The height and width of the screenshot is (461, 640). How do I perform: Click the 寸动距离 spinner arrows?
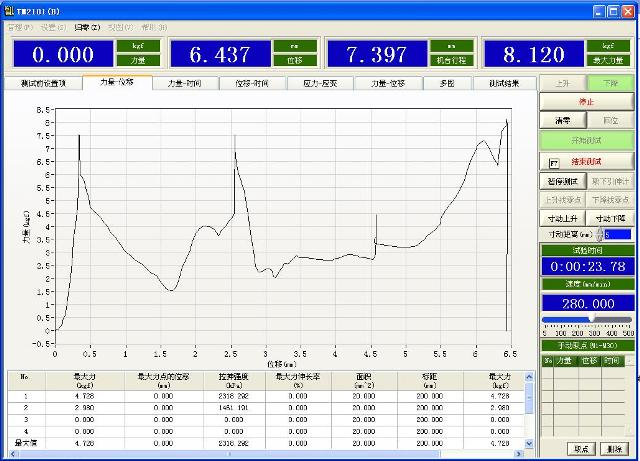tap(599, 234)
